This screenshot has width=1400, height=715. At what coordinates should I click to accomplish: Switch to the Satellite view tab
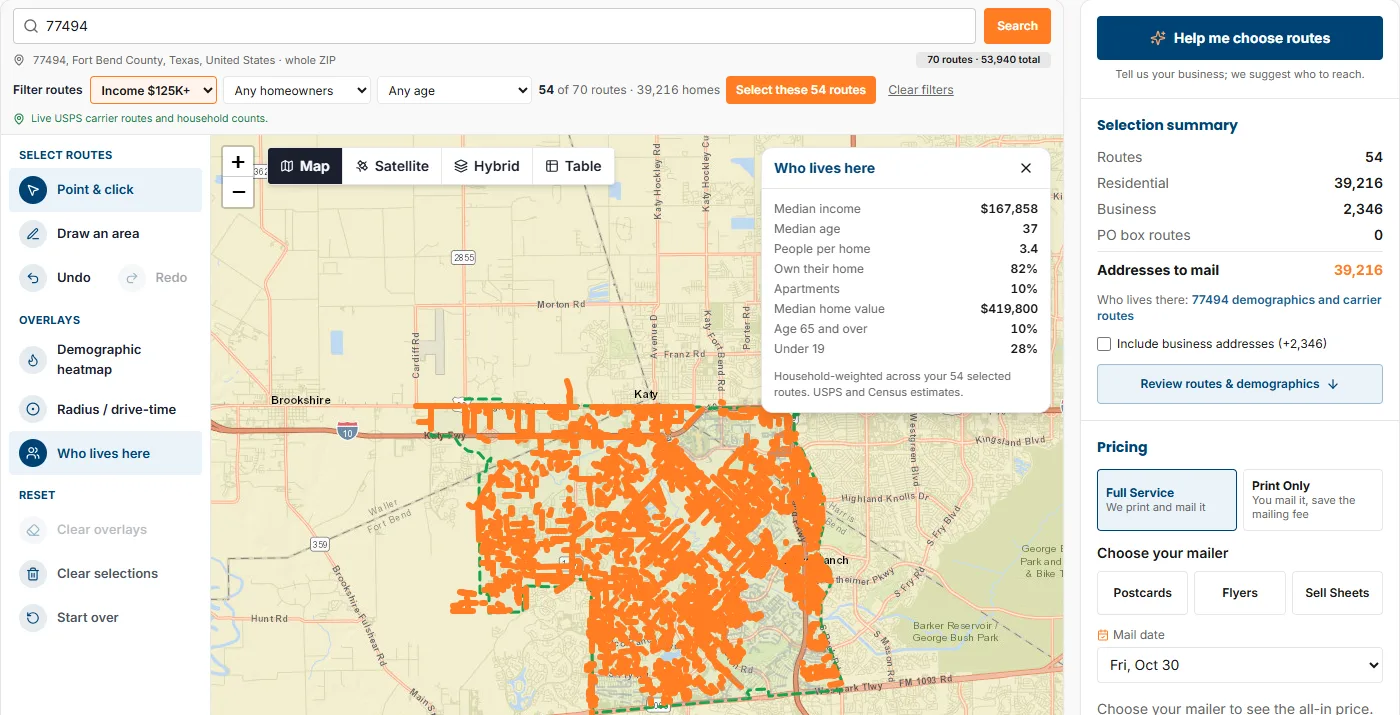pos(392,166)
